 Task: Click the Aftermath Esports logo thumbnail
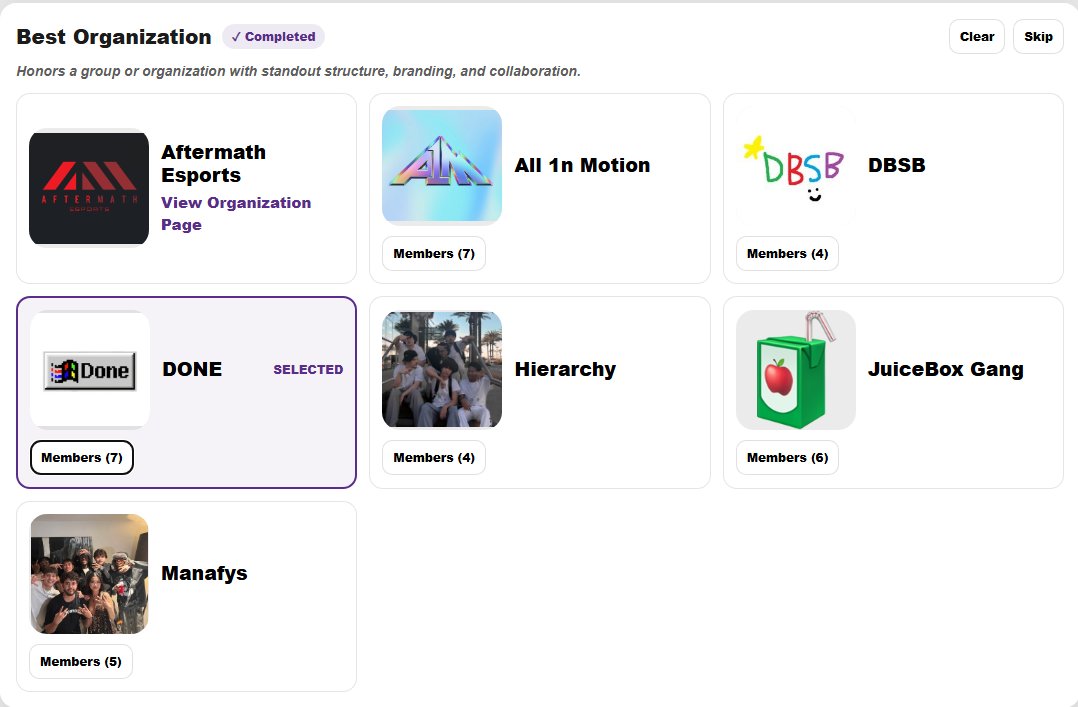89,188
